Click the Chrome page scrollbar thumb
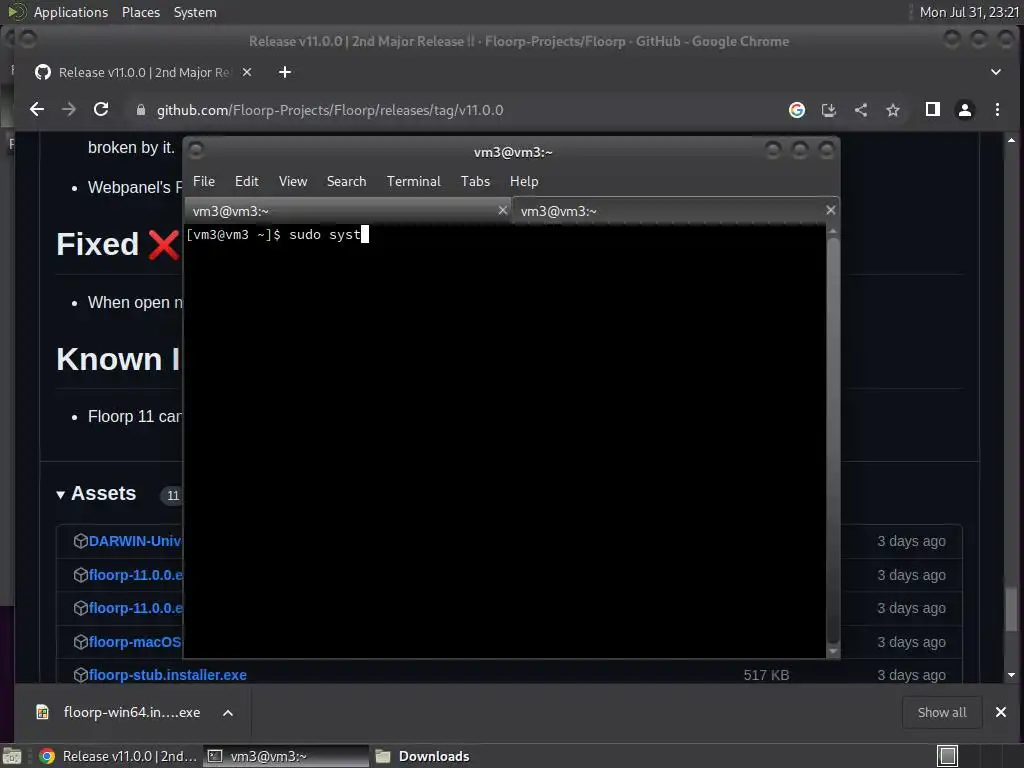 [1011, 609]
